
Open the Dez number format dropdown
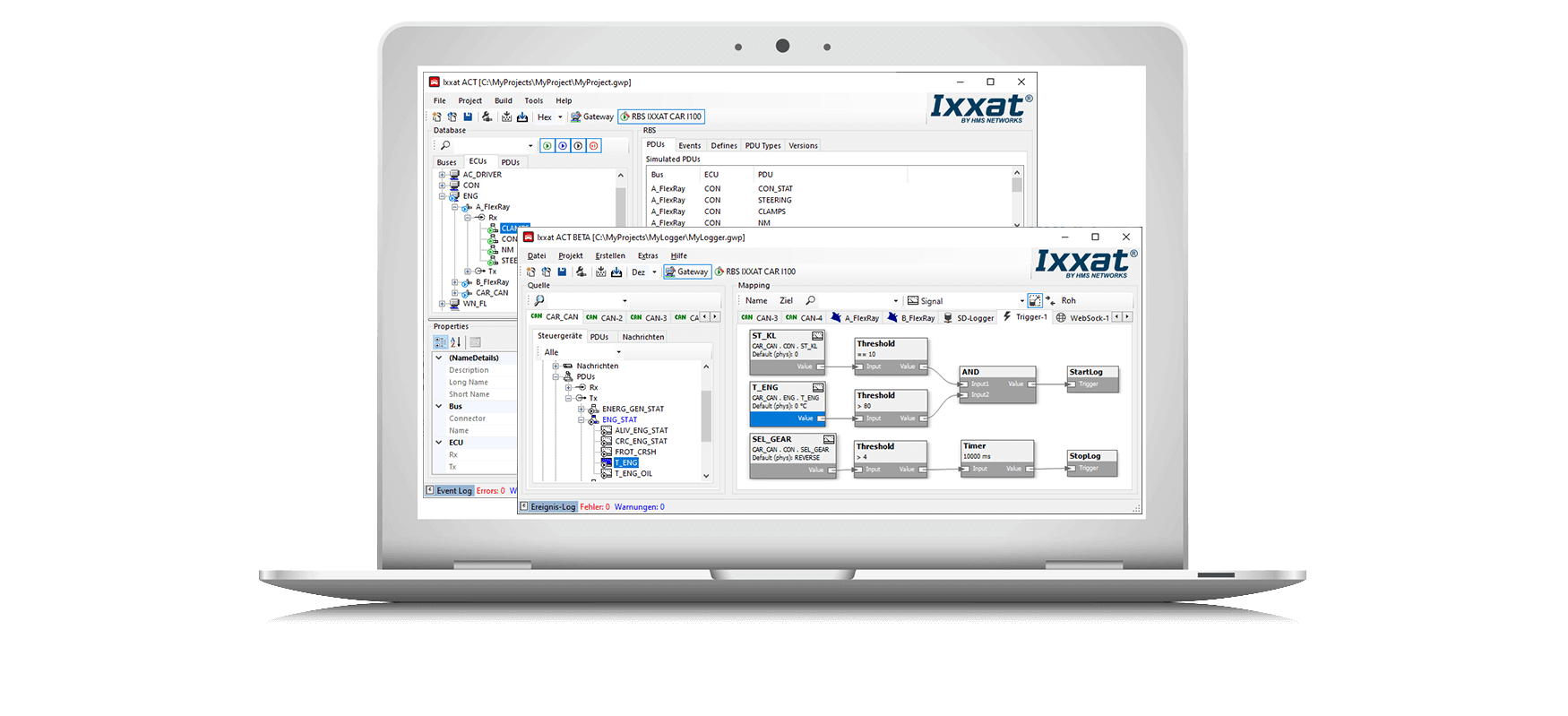654,272
